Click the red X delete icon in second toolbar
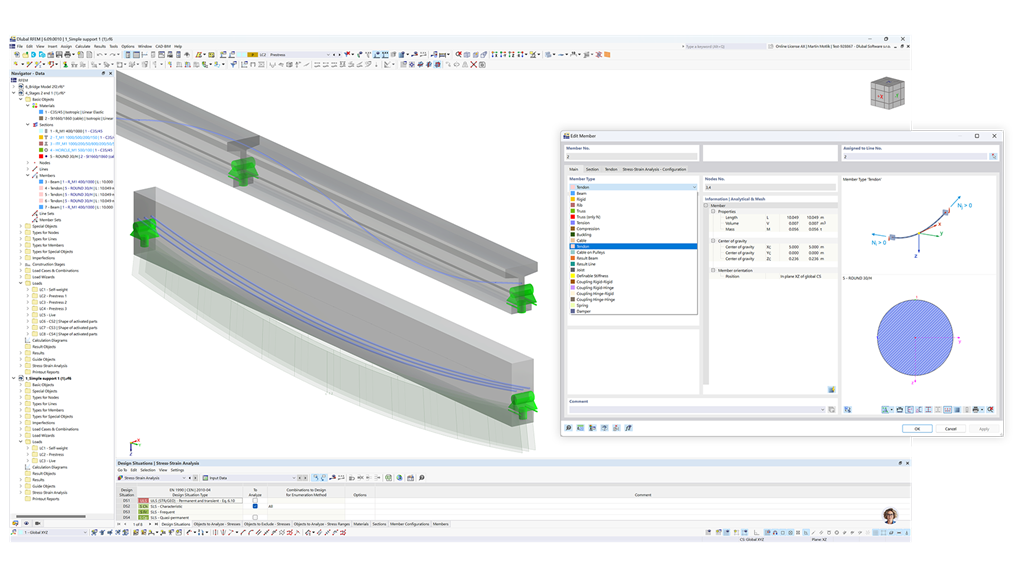Viewport: 1024px width, 576px height. pyautogui.click(x=473, y=65)
